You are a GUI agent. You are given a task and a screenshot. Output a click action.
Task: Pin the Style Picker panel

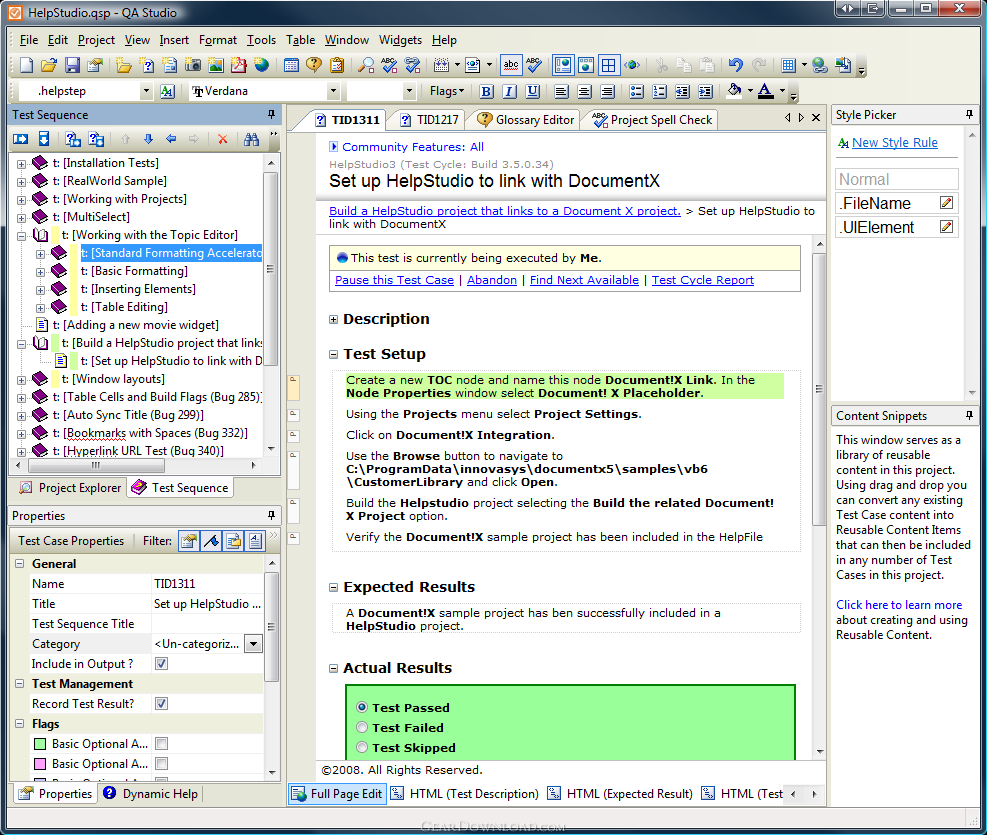pos(969,115)
